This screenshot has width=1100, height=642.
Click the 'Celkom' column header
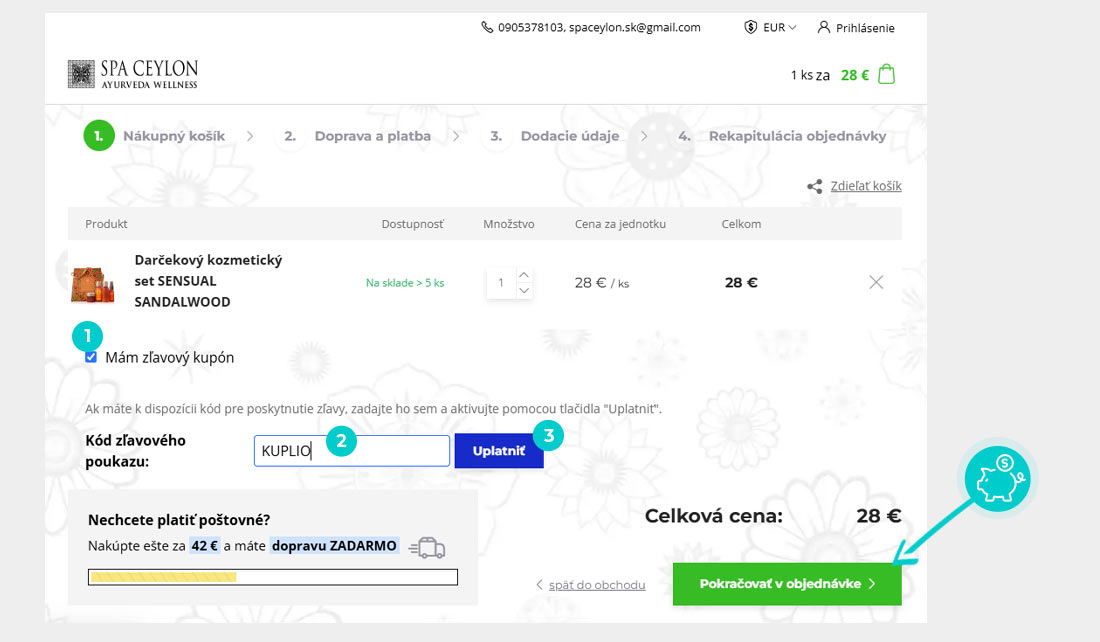coord(741,224)
